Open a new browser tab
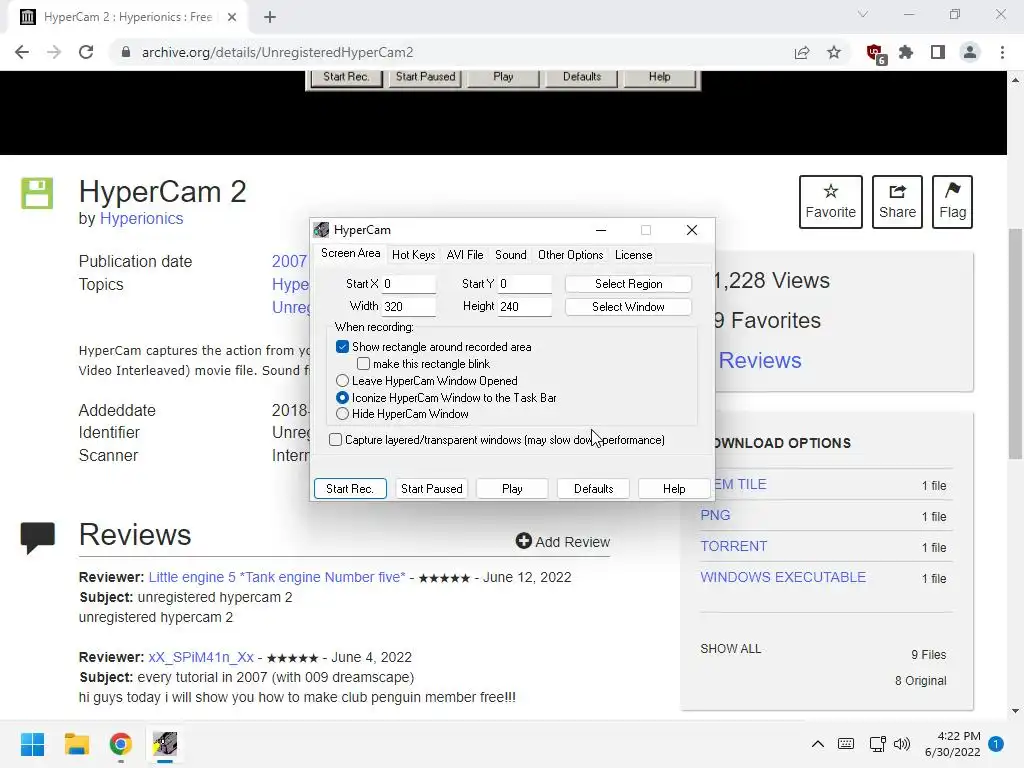The width and height of the screenshot is (1024, 768). point(270,17)
